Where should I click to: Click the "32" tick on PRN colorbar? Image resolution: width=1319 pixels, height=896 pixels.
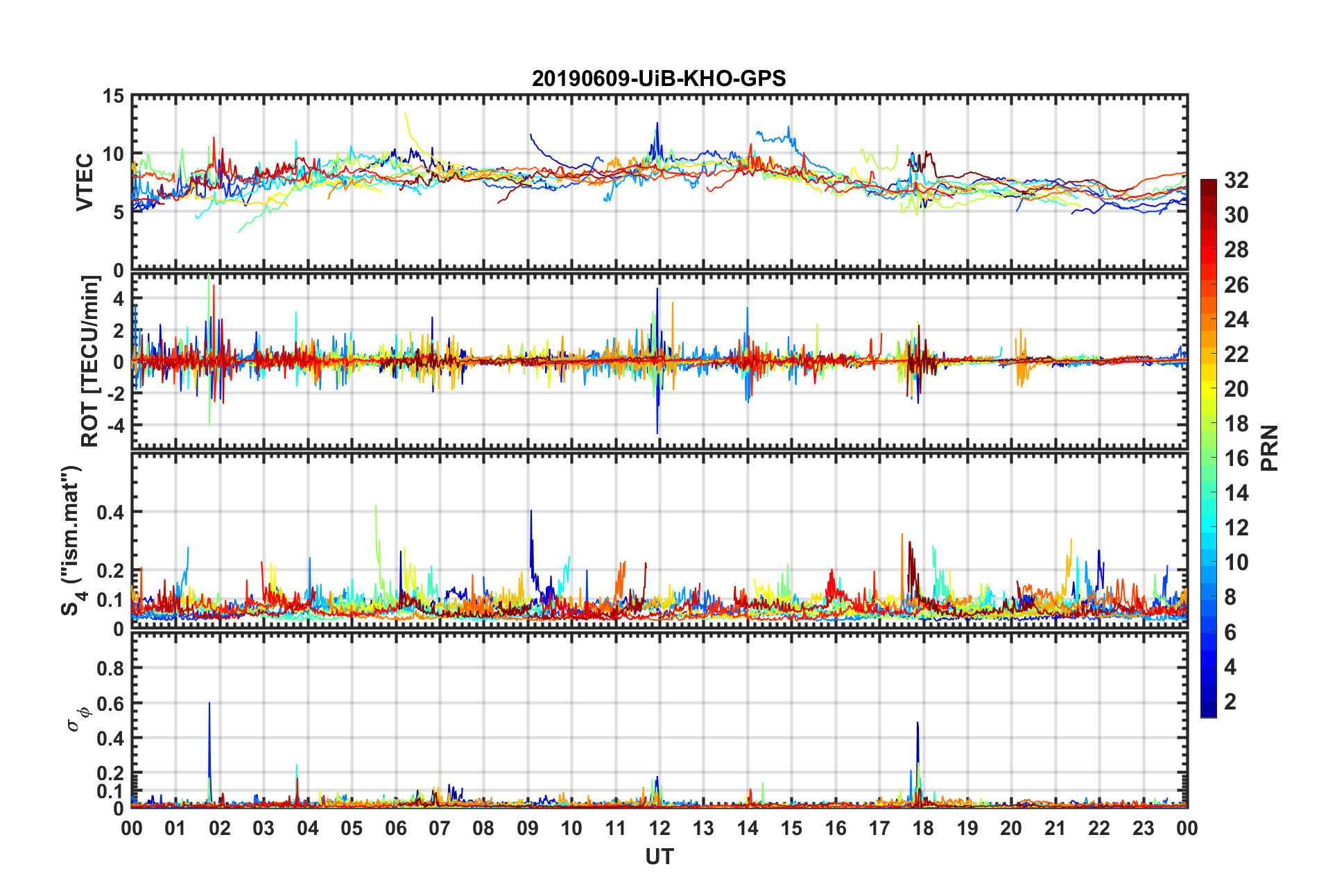click(x=1236, y=180)
